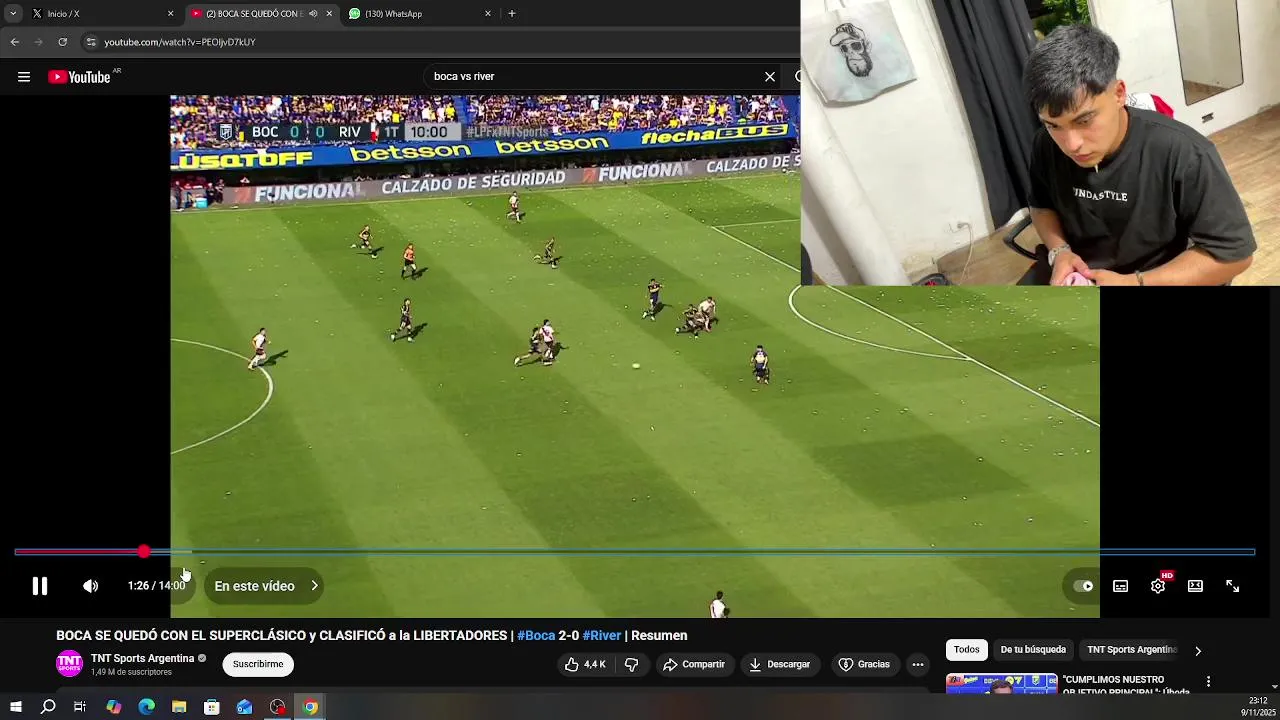Mute the video with the speaker icon

pos(90,586)
